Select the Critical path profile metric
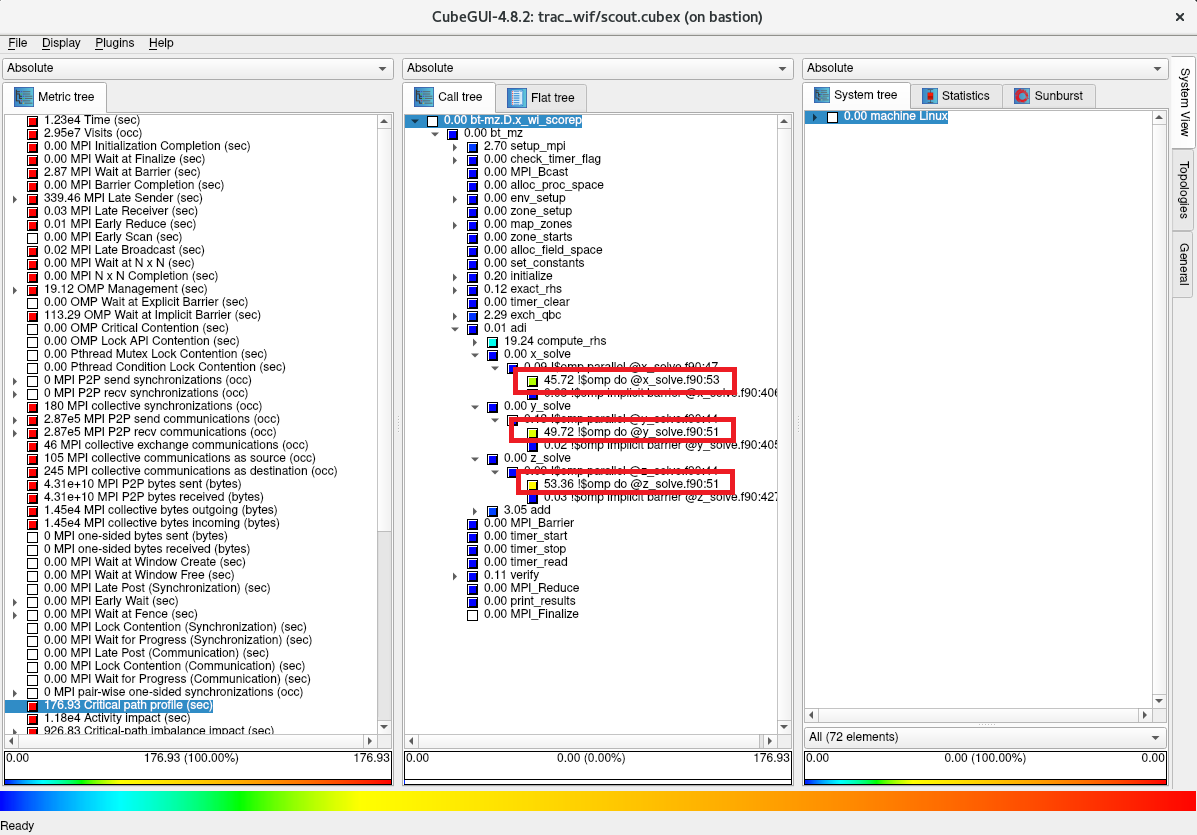The height and width of the screenshot is (835, 1197). coord(128,705)
